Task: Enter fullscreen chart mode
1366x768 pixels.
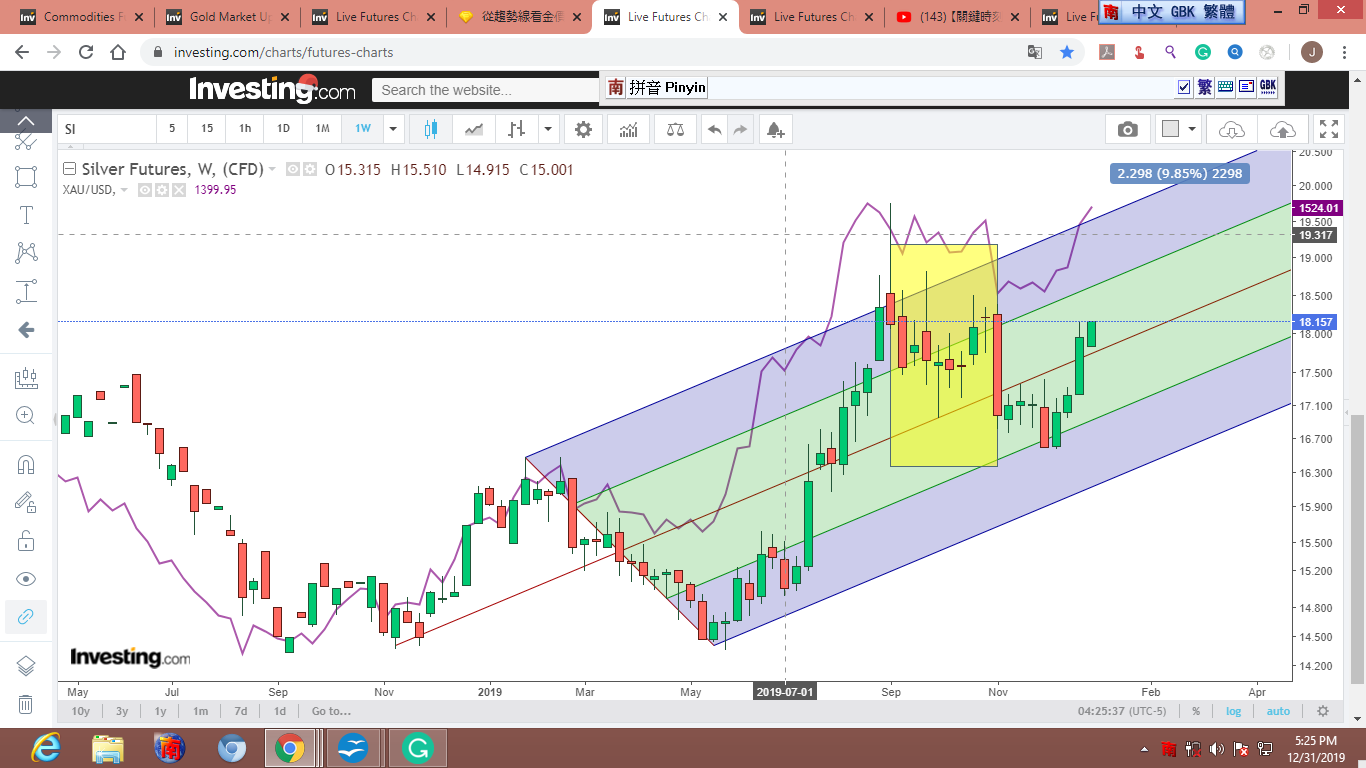Action: (x=1328, y=129)
